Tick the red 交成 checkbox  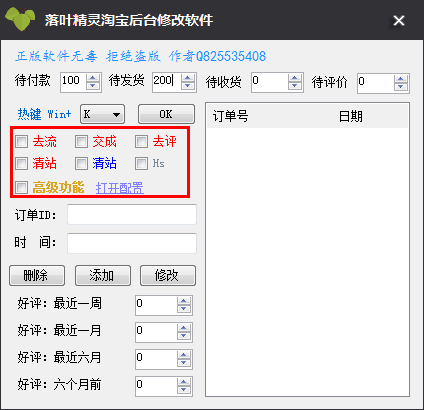pyautogui.click(x=81, y=142)
